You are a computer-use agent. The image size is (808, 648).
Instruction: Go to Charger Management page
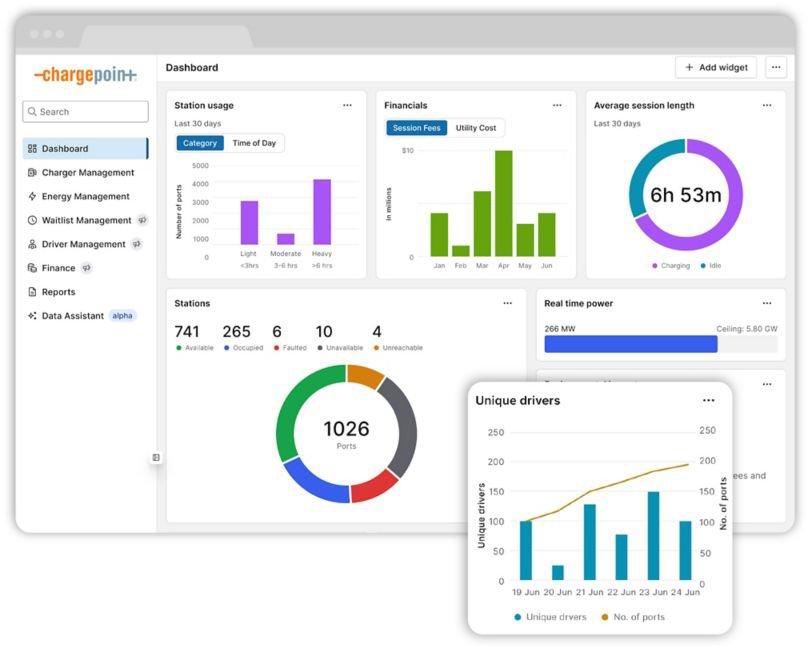(x=86, y=173)
